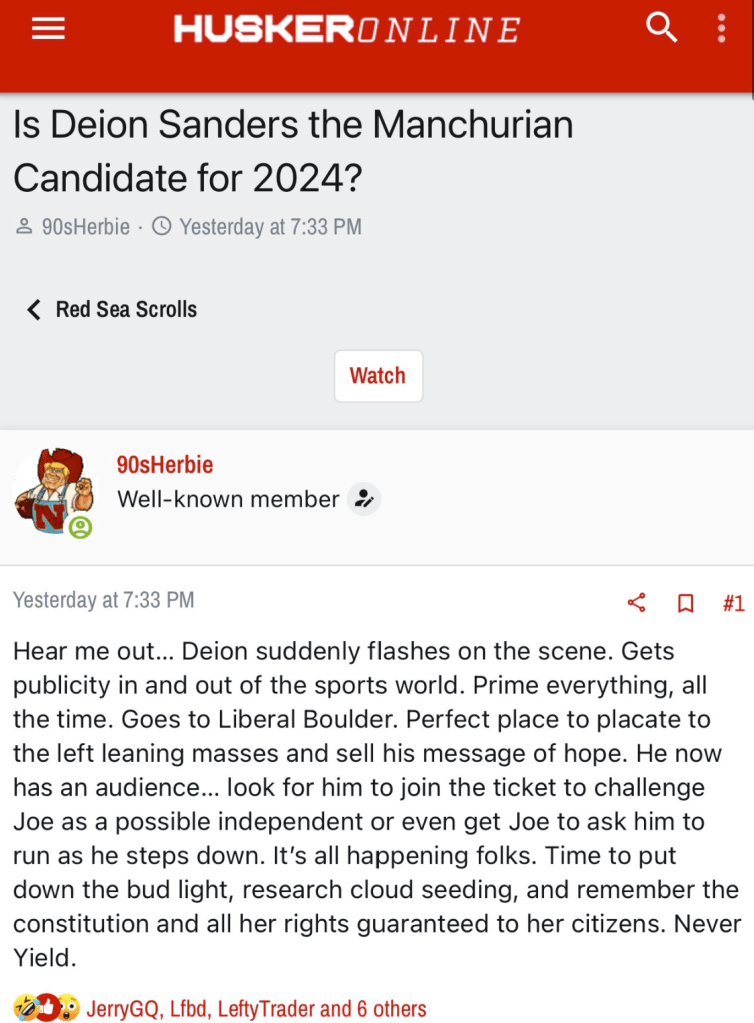Open the three-dot more options menu

(721, 28)
